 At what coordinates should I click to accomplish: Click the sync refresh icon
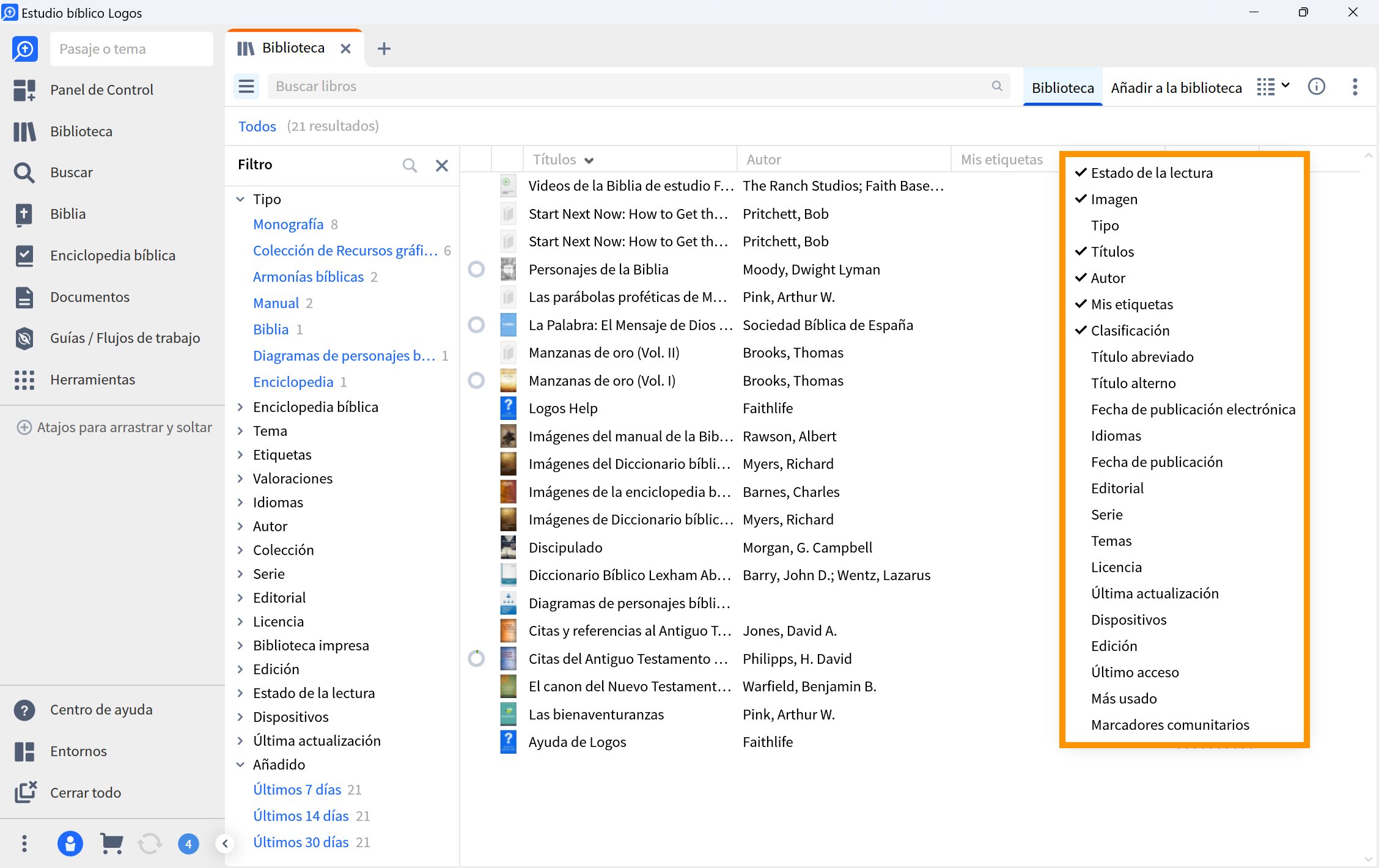150,844
